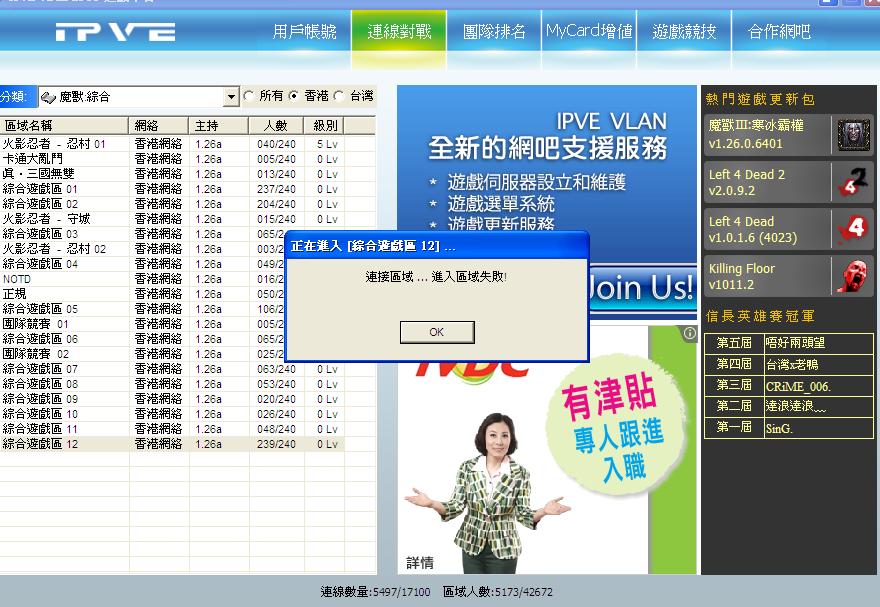Select row 綜合遊戲區 11

click(x=172, y=429)
